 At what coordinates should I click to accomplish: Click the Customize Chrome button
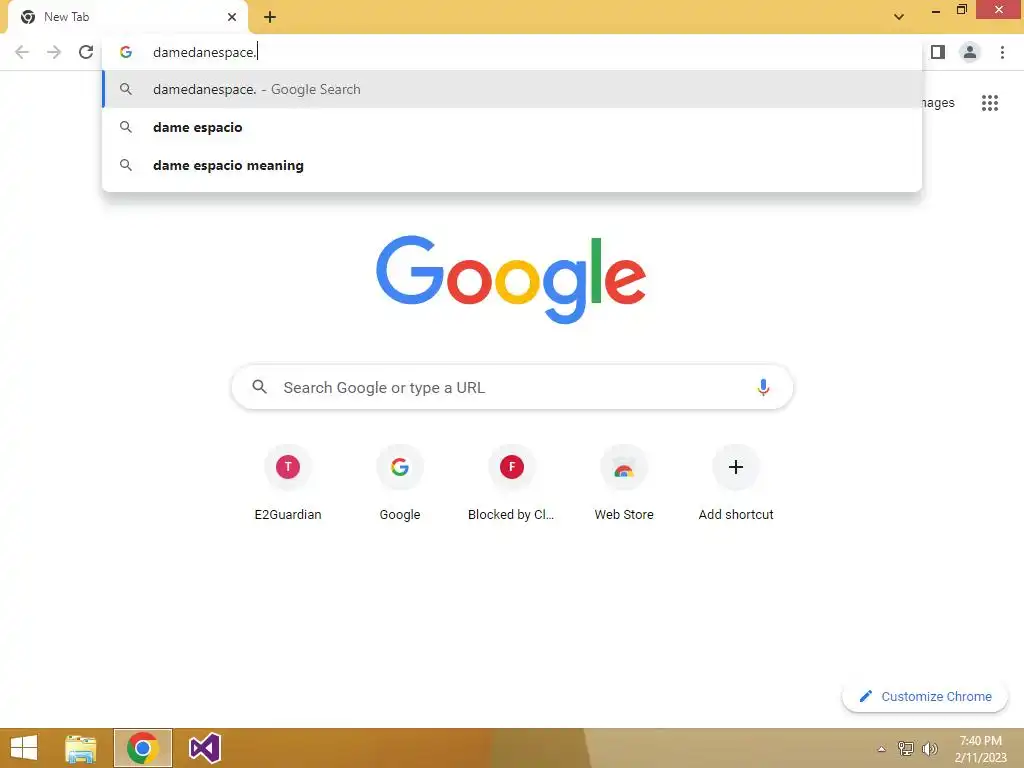(x=925, y=696)
